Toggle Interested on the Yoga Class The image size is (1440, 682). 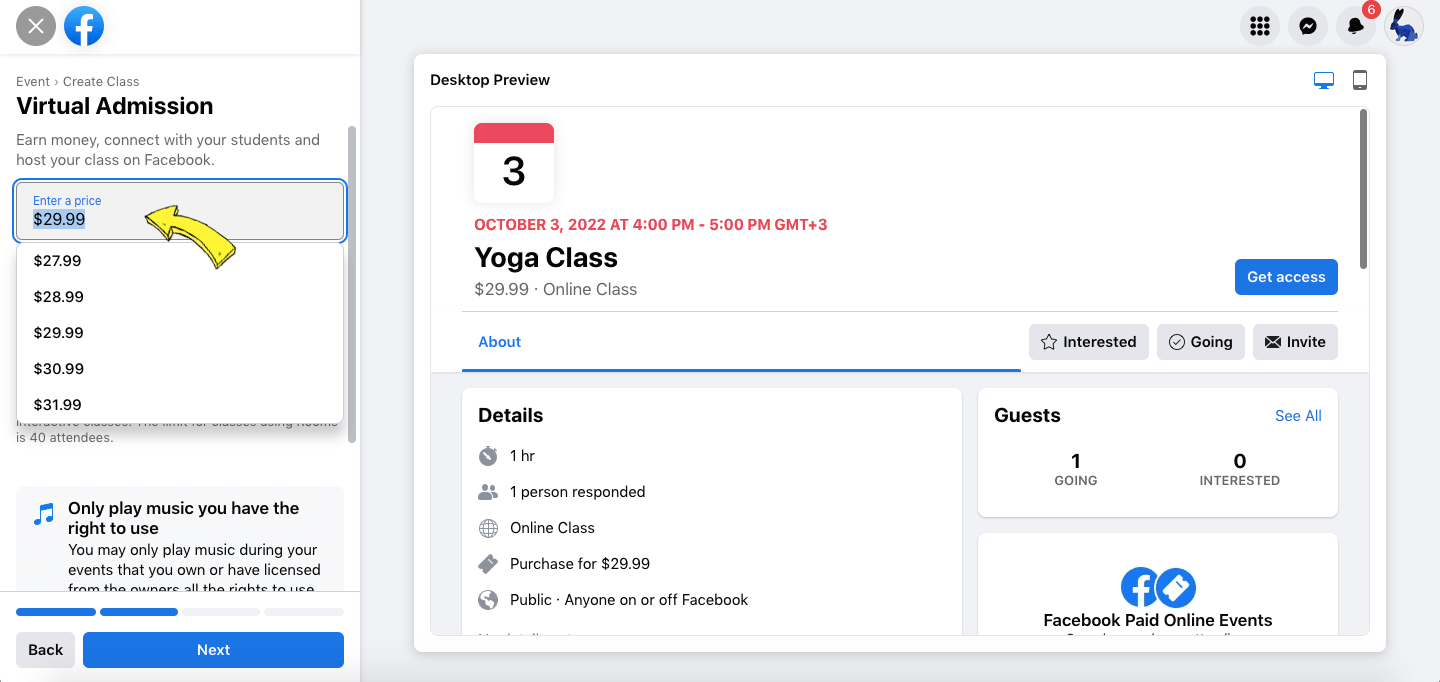(x=1088, y=341)
